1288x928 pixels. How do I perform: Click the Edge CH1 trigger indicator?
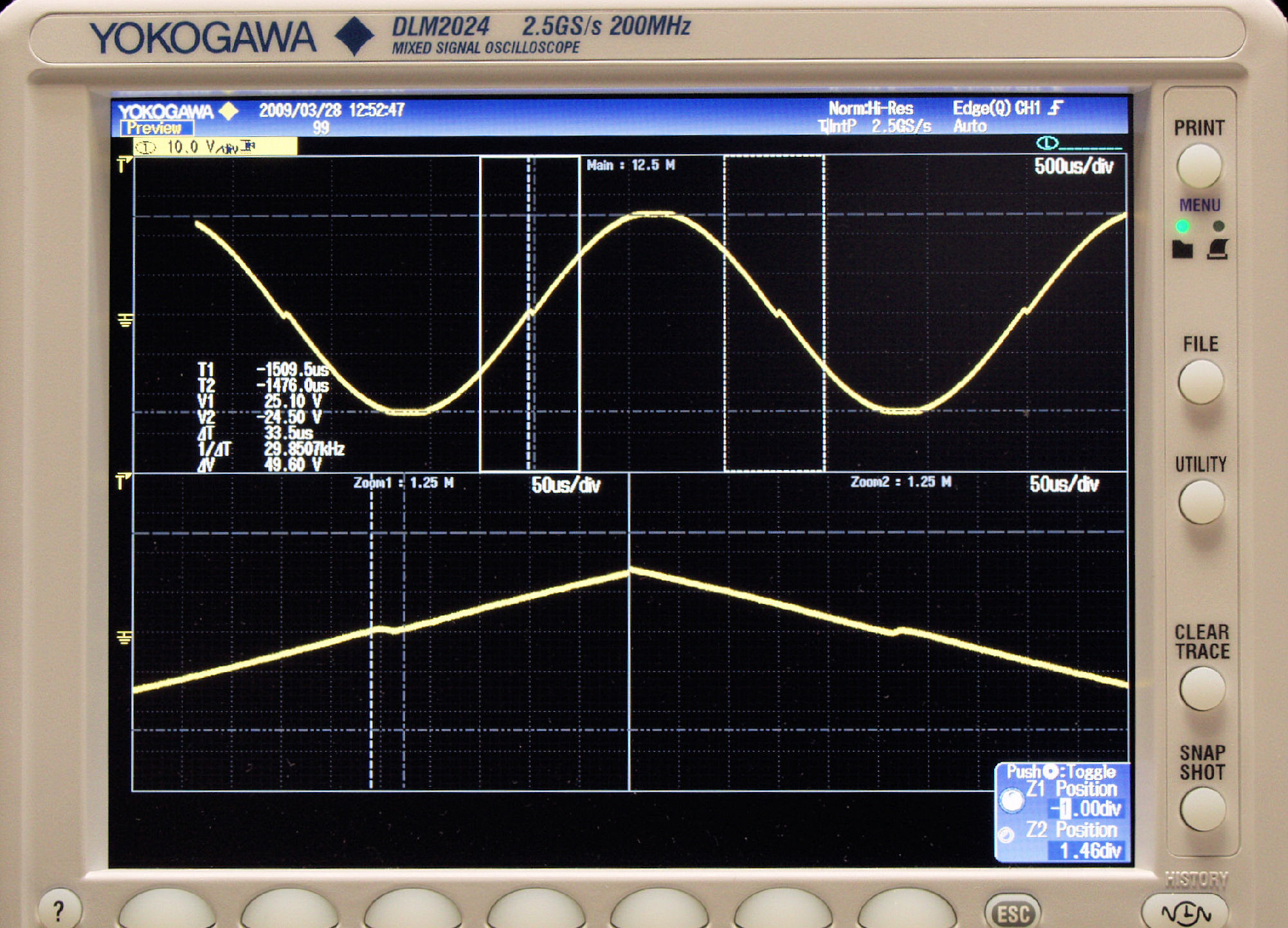coord(1006,108)
